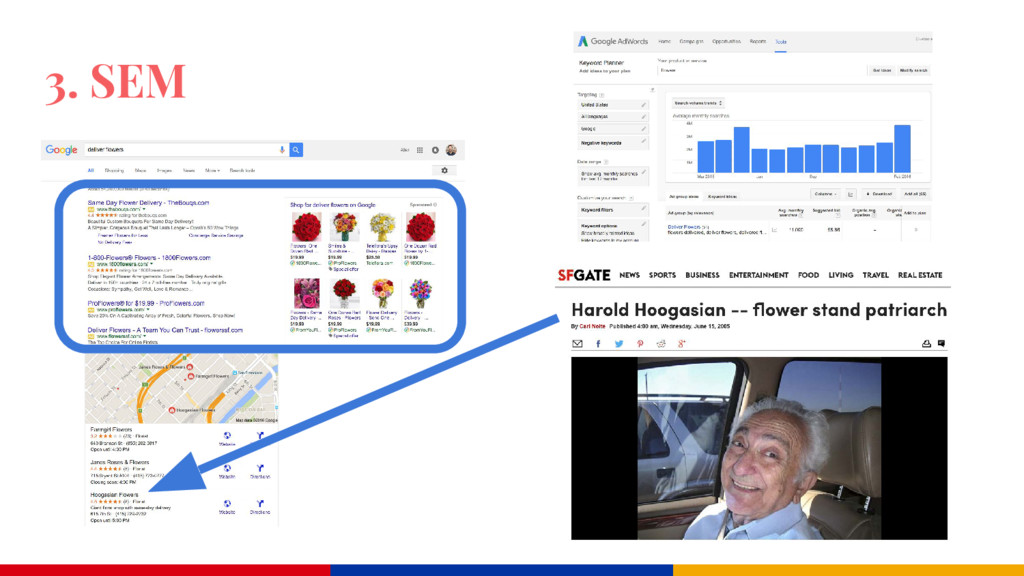The image size is (1024, 576).
Task: Click Google account profile avatar
Action: [451, 150]
